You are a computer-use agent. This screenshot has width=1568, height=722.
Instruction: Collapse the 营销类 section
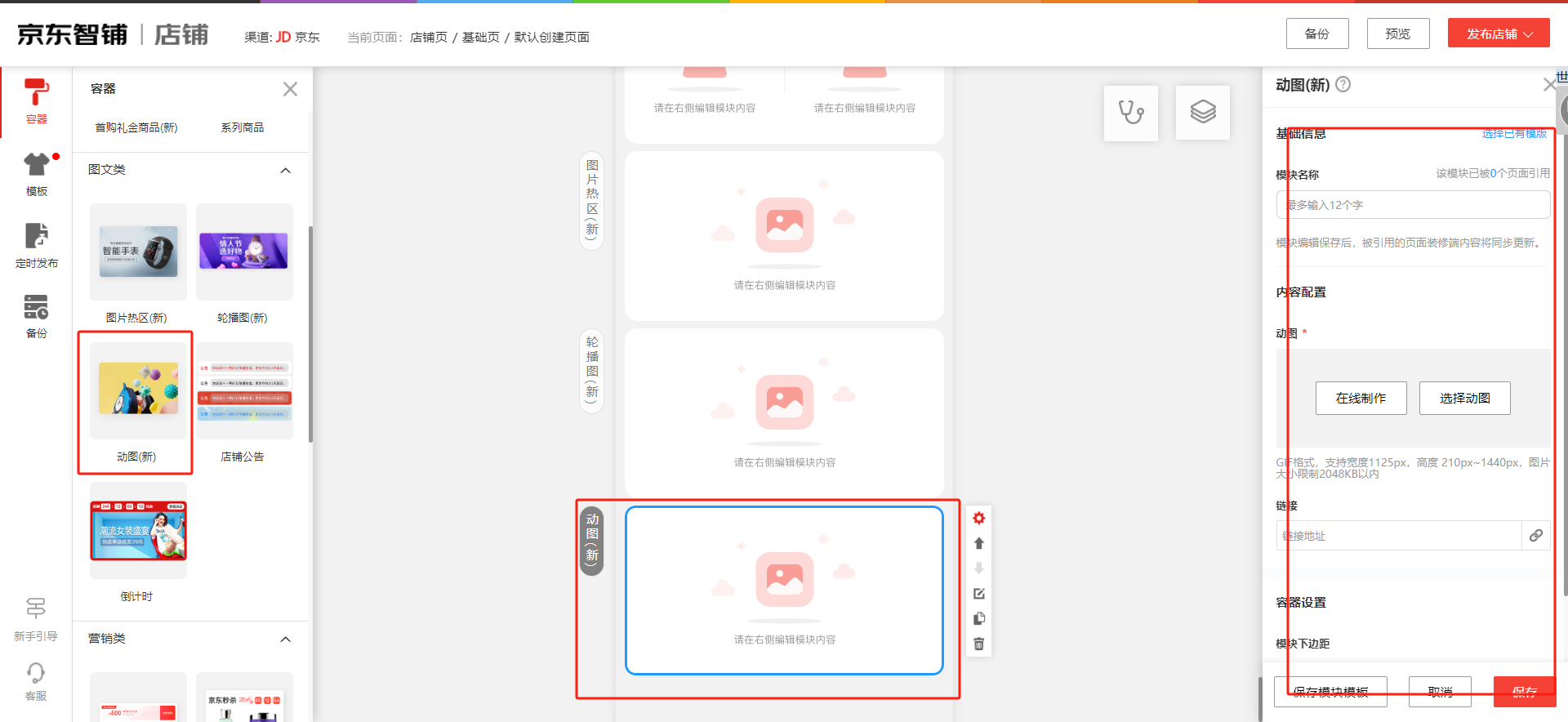click(285, 639)
